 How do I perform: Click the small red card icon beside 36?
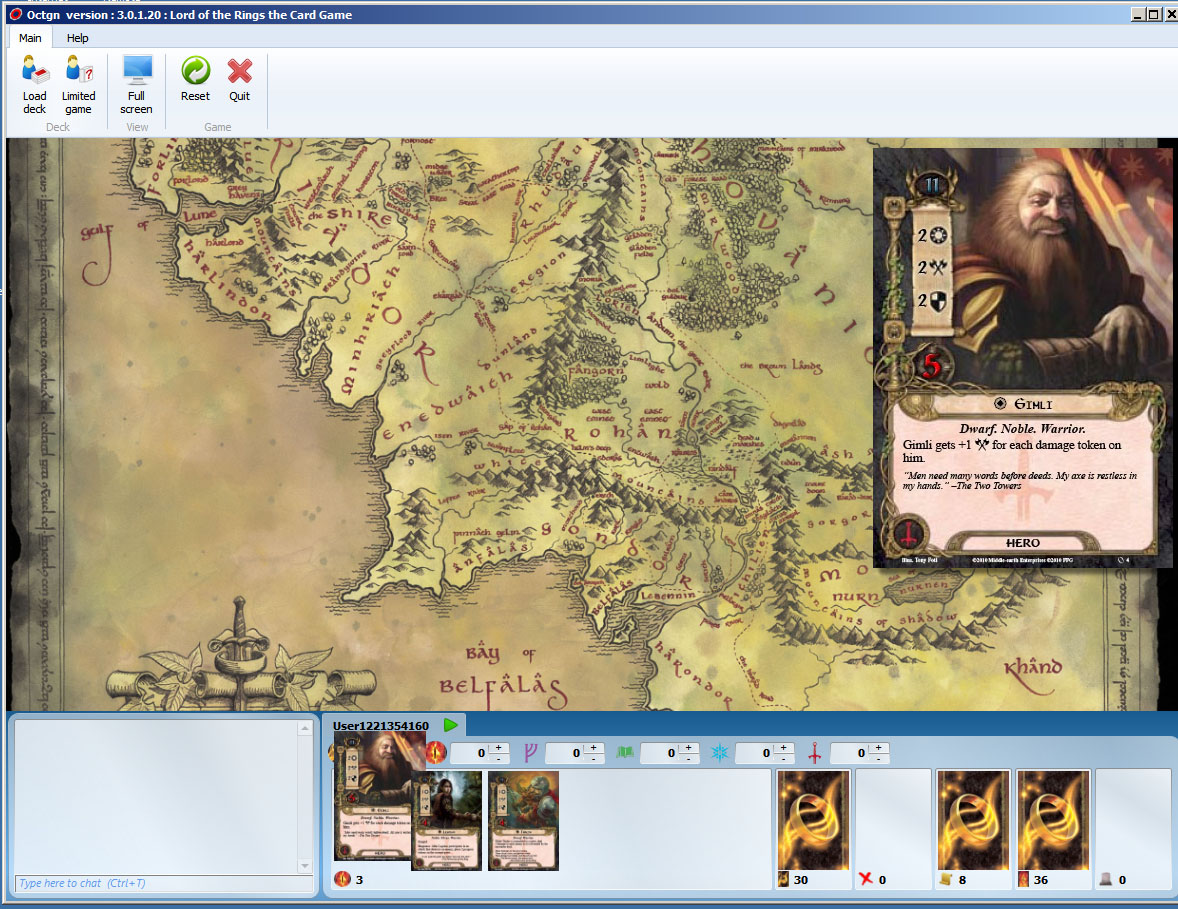[x=1023, y=879]
